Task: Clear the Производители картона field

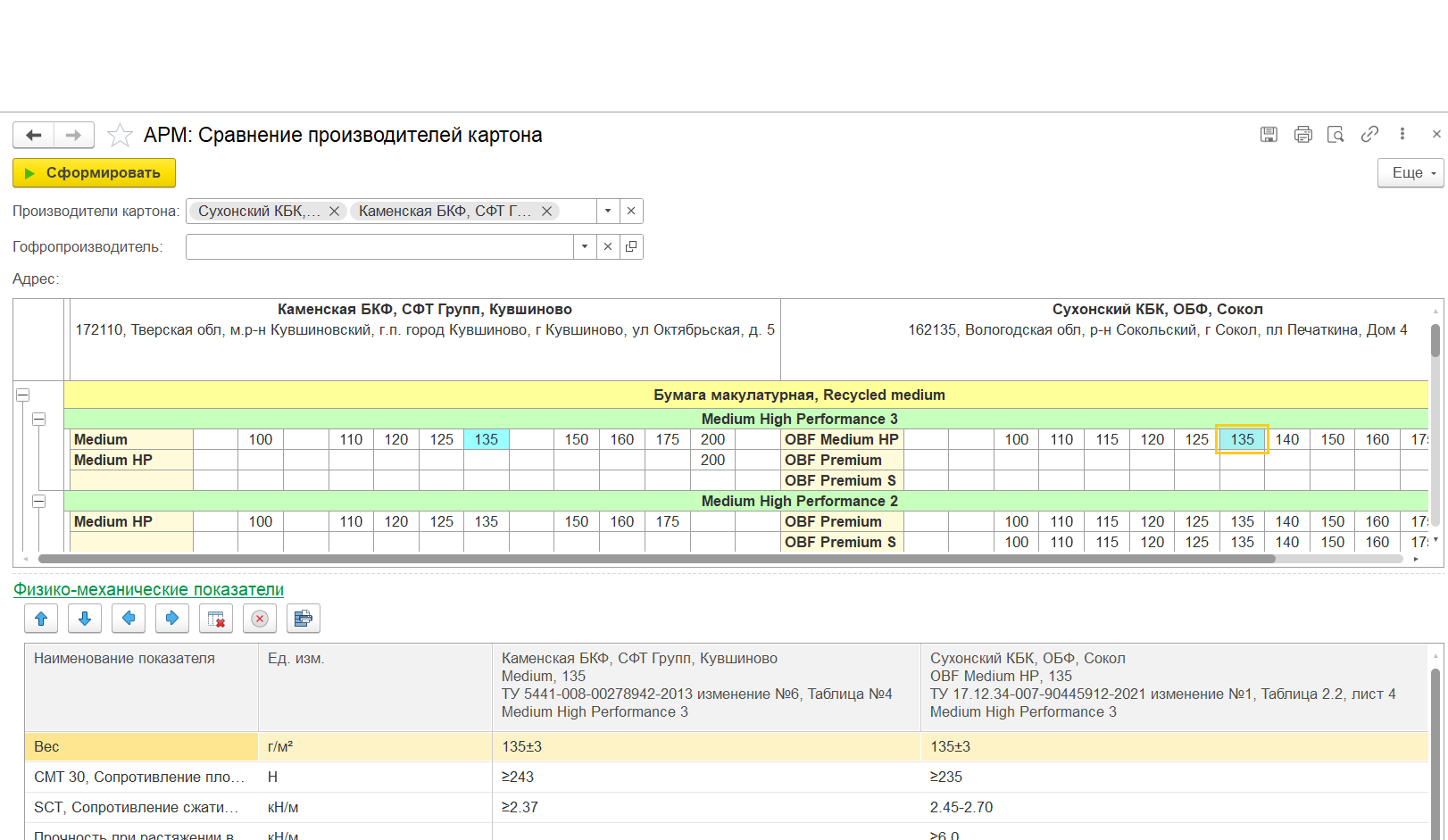Action: click(x=631, y=211)
